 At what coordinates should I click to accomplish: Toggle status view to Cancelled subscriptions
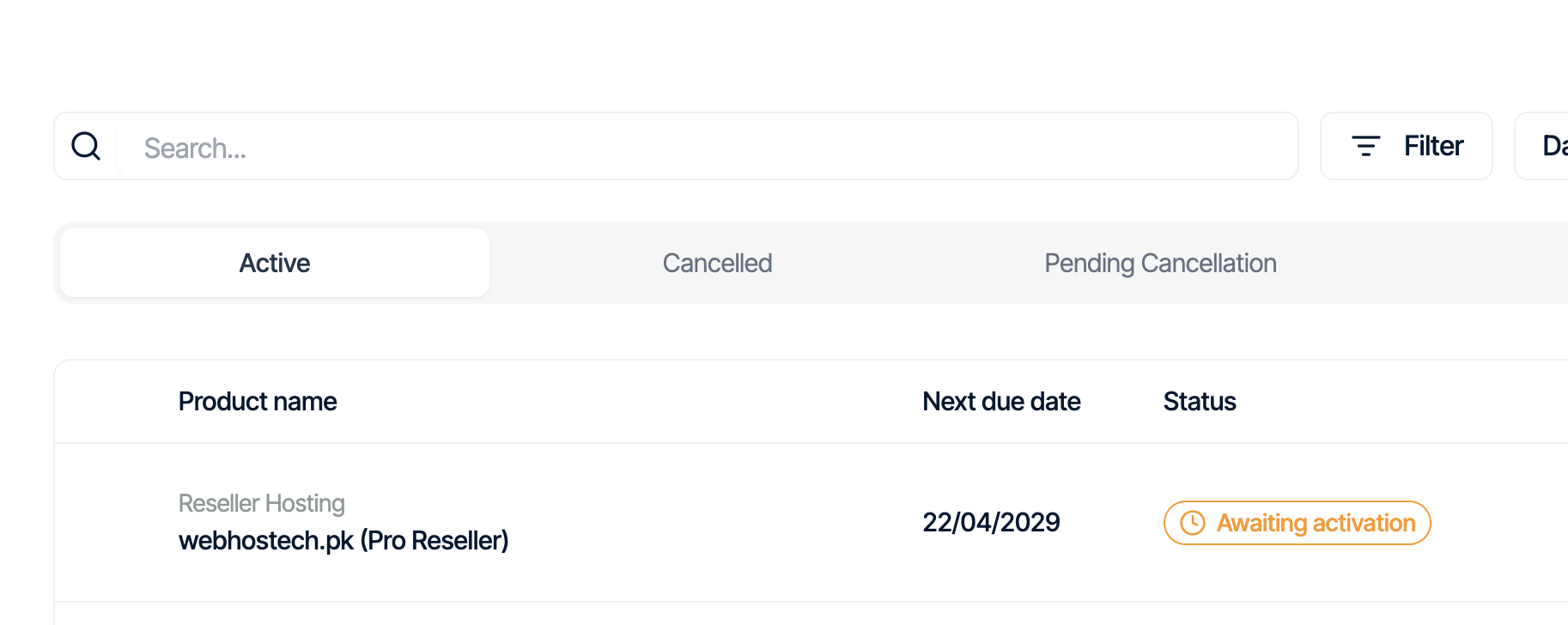pos(717,263)
